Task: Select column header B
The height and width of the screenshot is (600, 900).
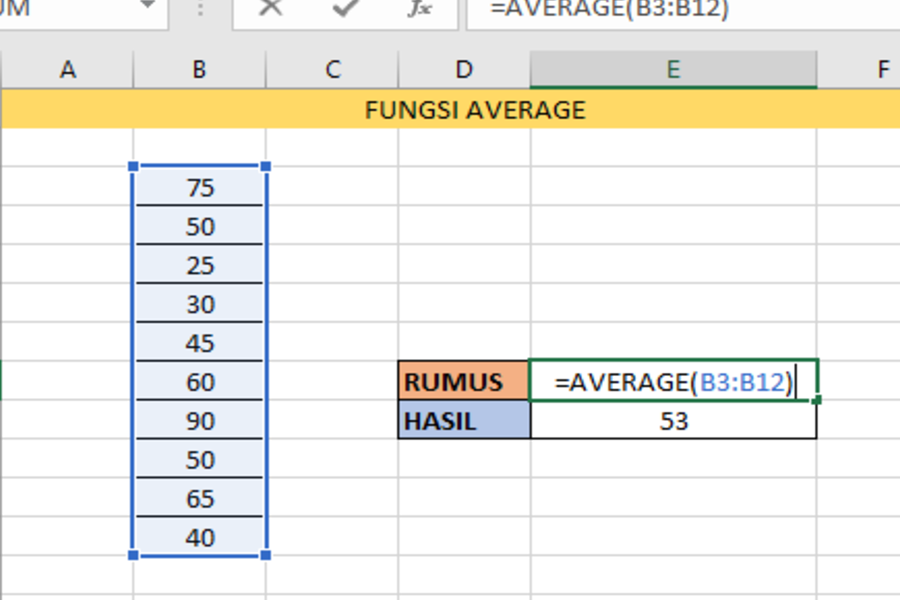Action: (x=198, y=70)
